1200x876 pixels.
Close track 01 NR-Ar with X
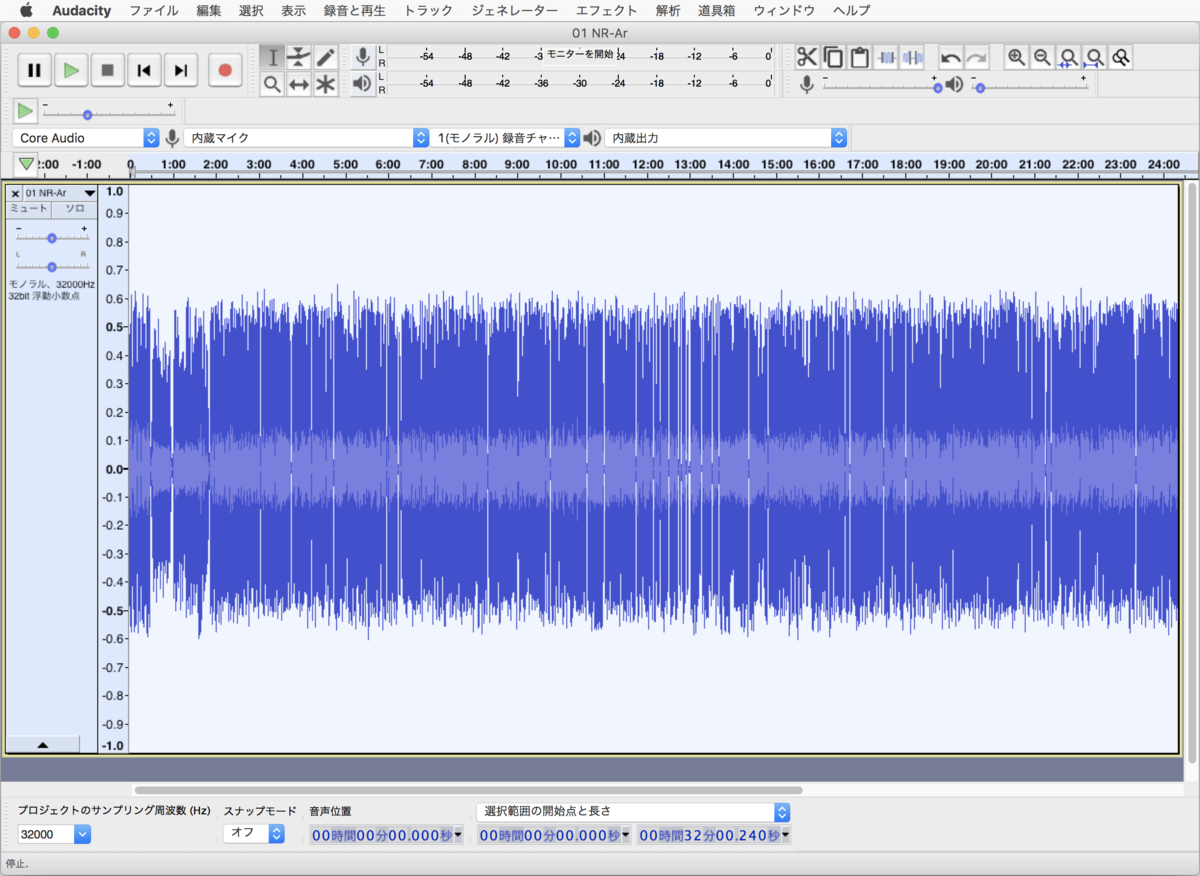point(15,193)
